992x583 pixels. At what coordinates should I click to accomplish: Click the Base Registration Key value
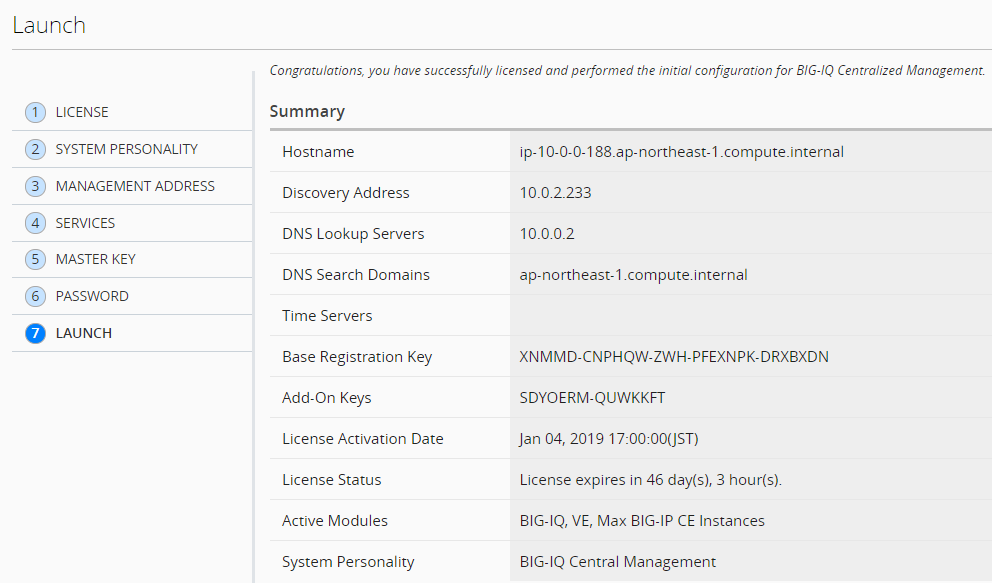(674, 357)
